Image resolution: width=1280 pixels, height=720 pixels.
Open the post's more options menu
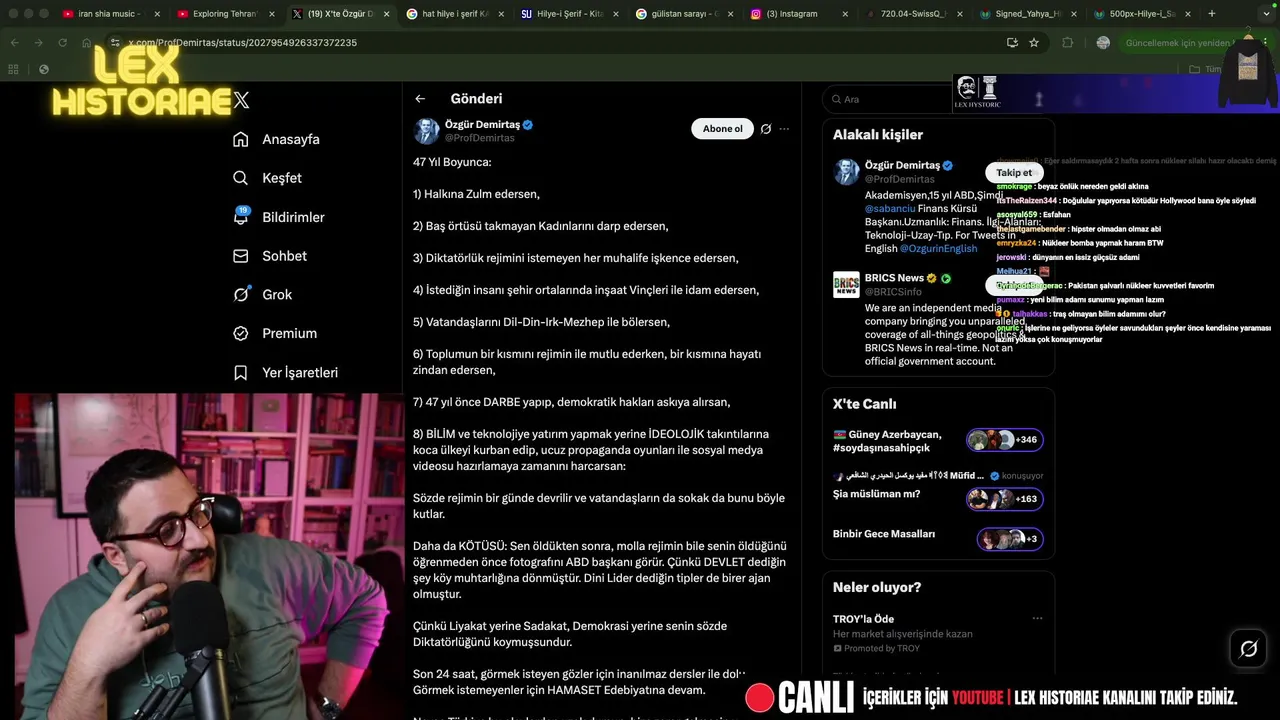tap(784, 129)
